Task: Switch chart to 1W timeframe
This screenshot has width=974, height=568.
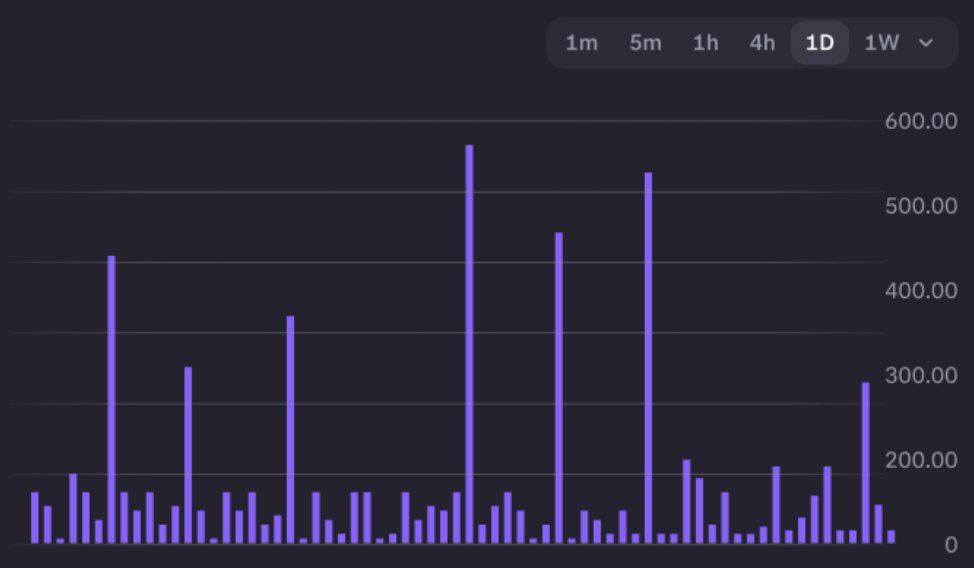Action: point(882,43)
